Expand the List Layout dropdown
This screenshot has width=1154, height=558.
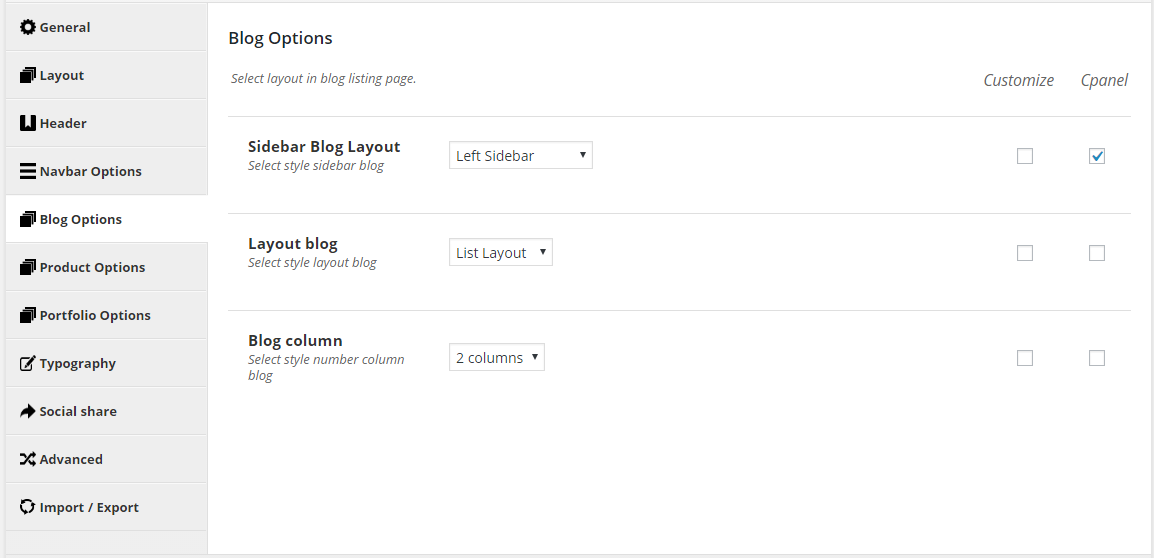[x=500, y=252]
